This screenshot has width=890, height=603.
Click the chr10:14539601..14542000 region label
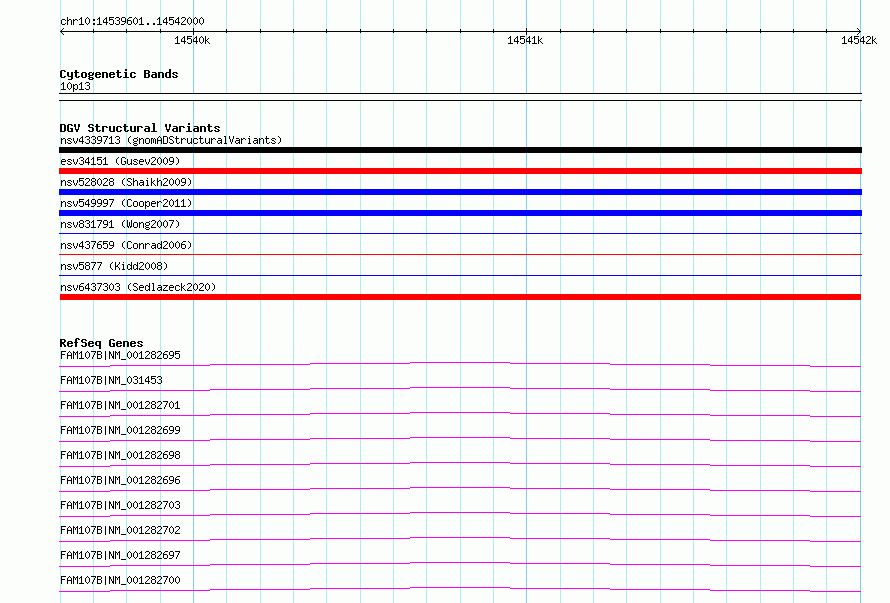coord(132,21)
